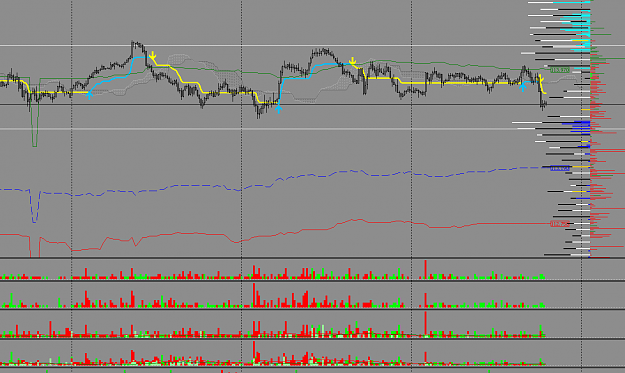Click the green price label on the green line
Image resolution: width=625 pixels, height=373 pixels.
[x=560, y=70]
